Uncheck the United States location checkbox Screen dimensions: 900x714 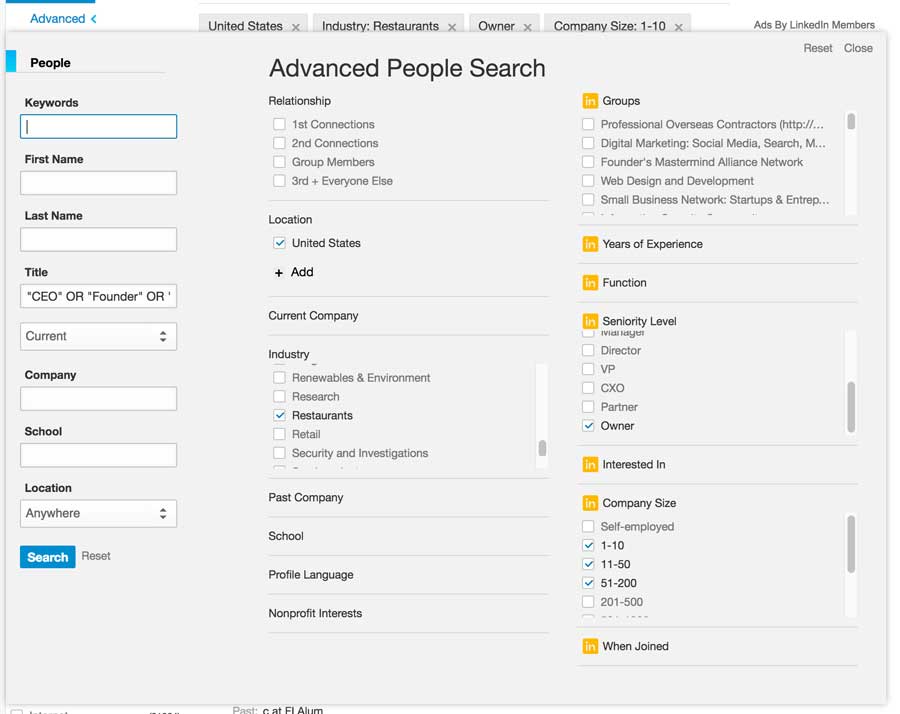coord(279,243)
